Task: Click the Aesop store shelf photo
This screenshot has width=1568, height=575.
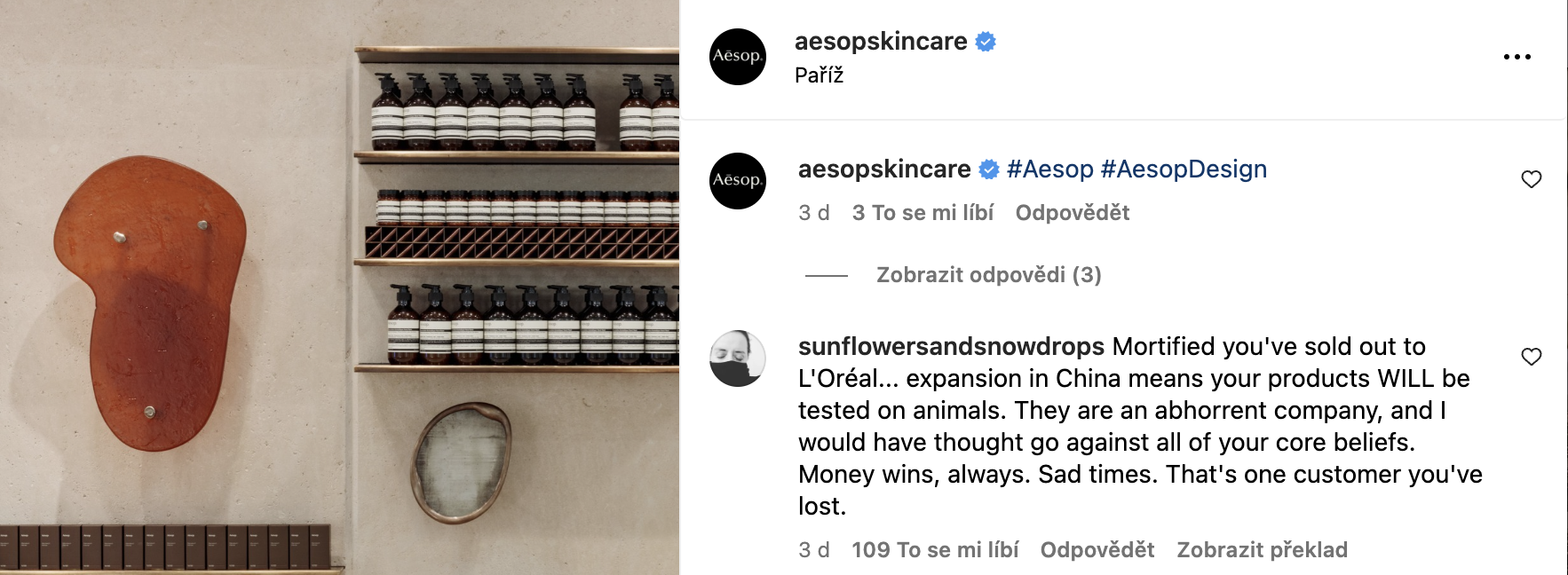Action: click(x=339, y=287)
